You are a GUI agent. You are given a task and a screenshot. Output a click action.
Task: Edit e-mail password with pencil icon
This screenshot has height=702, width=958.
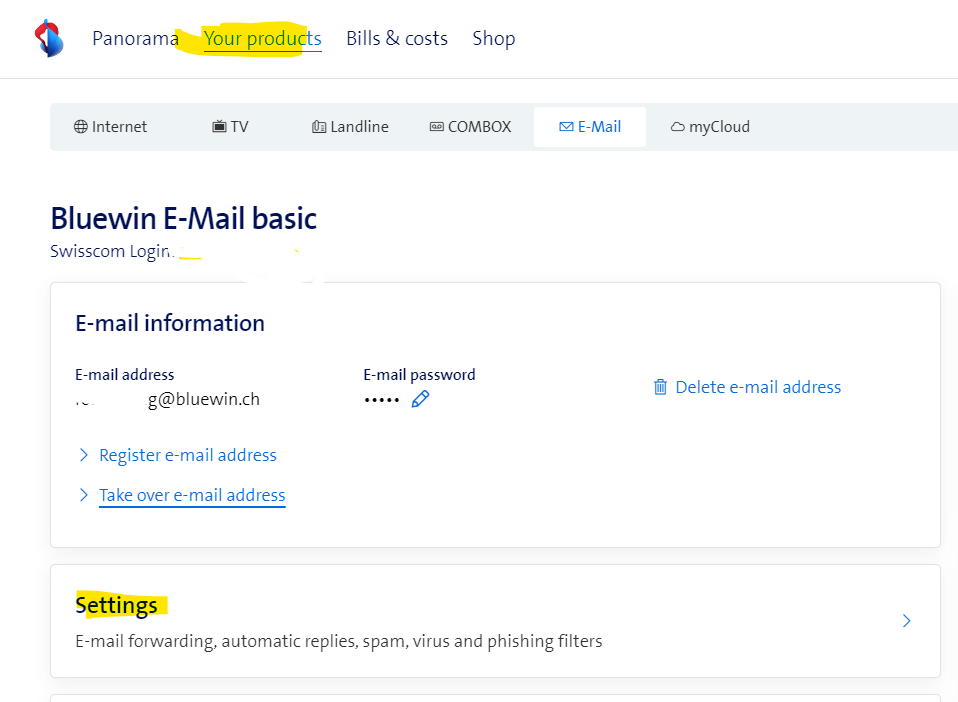420,399
